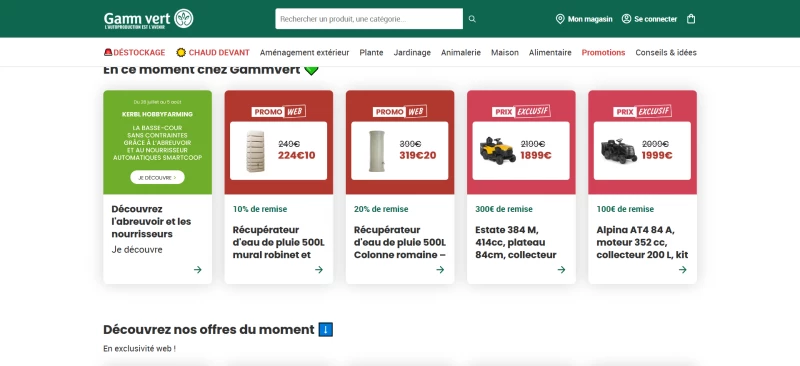
Task: Click arrow on Alpina AT4 84 A card
Action: point(683,270)
